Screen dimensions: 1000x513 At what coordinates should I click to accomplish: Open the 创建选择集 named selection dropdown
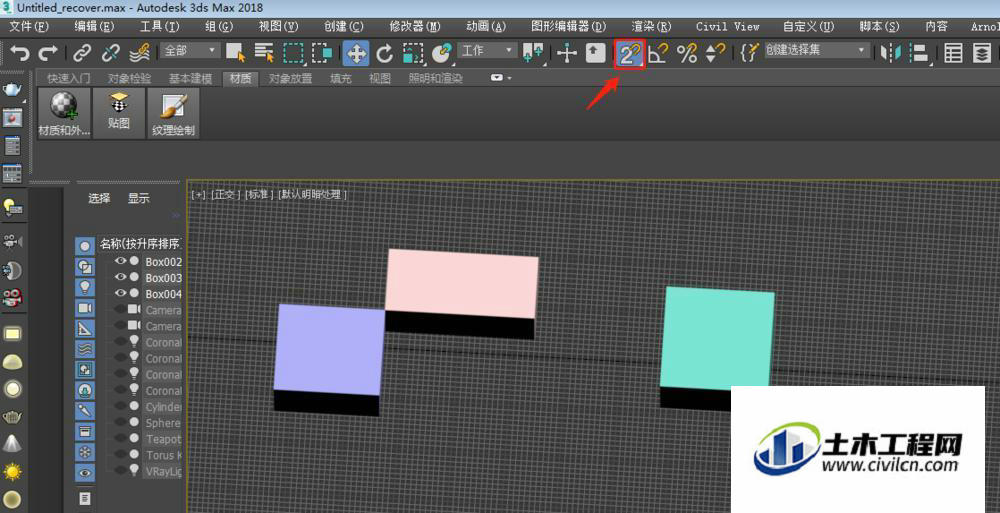click(x=817, y=50)
